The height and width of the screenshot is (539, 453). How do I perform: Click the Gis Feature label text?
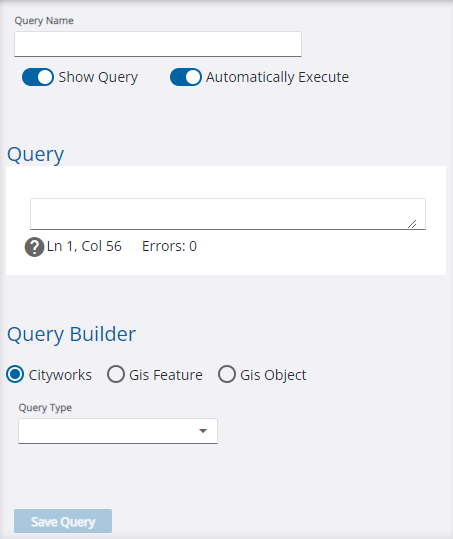[x=166, y=375]
